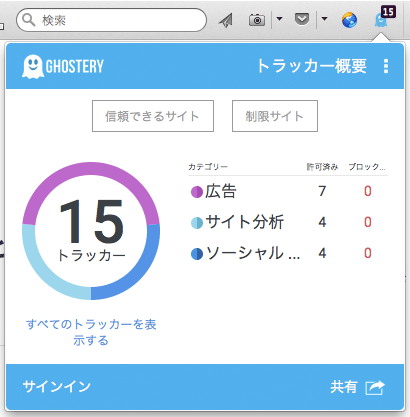410x417 pixels.
Task: Click allowed count 7 for 広告
Action: (x=322, y=191)
